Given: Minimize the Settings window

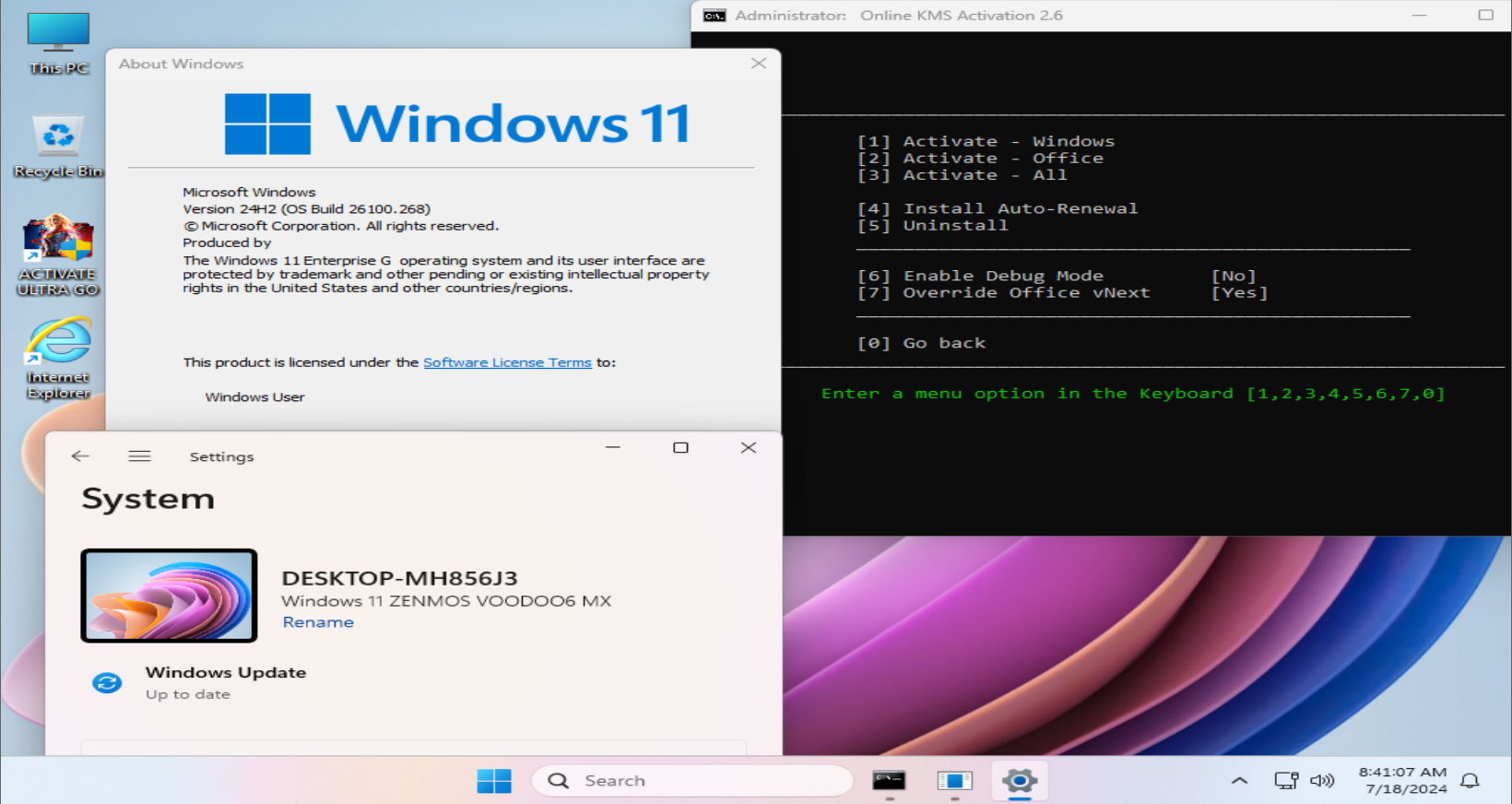Looking at the screenshot, I should [613, 447].
